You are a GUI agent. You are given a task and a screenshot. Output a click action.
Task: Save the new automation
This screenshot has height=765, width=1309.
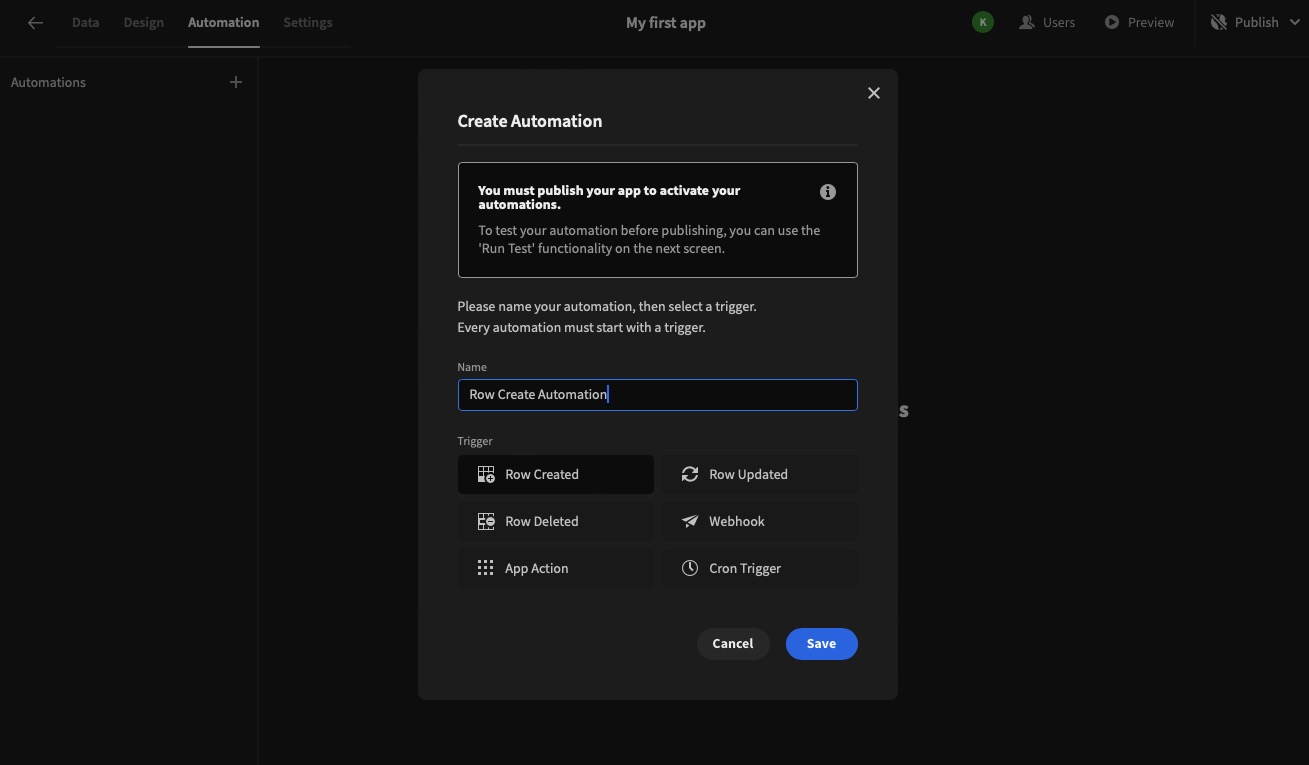point(821,643)
